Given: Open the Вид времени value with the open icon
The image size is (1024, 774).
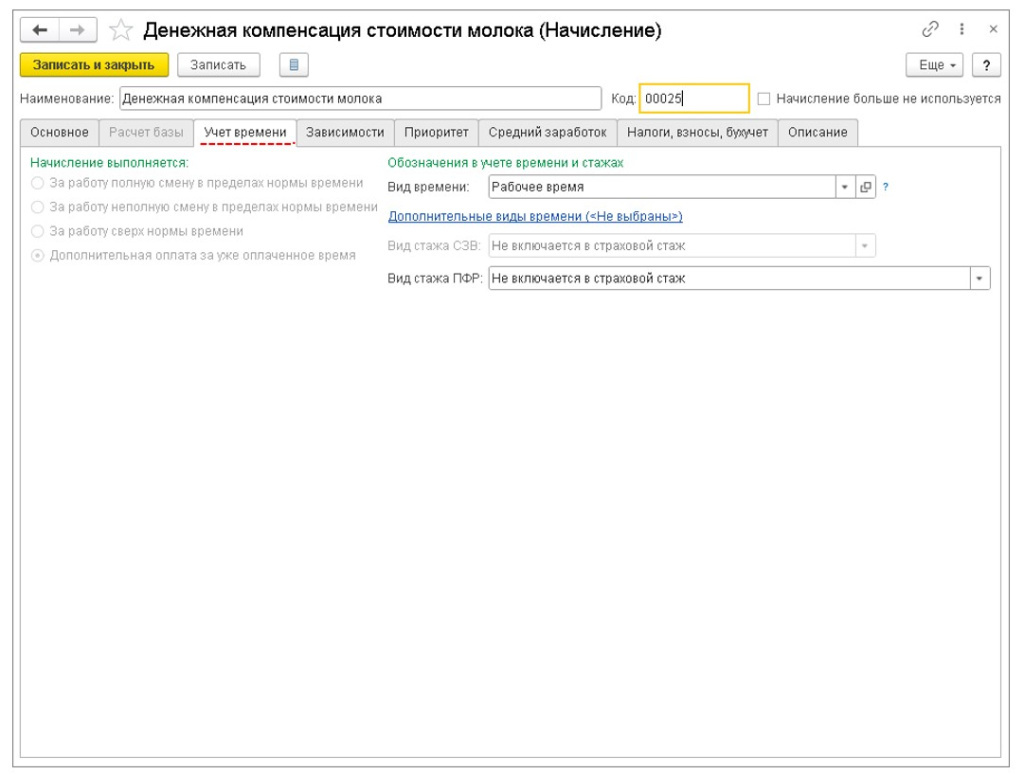Looking at the screenshot, I should point(866,187).
